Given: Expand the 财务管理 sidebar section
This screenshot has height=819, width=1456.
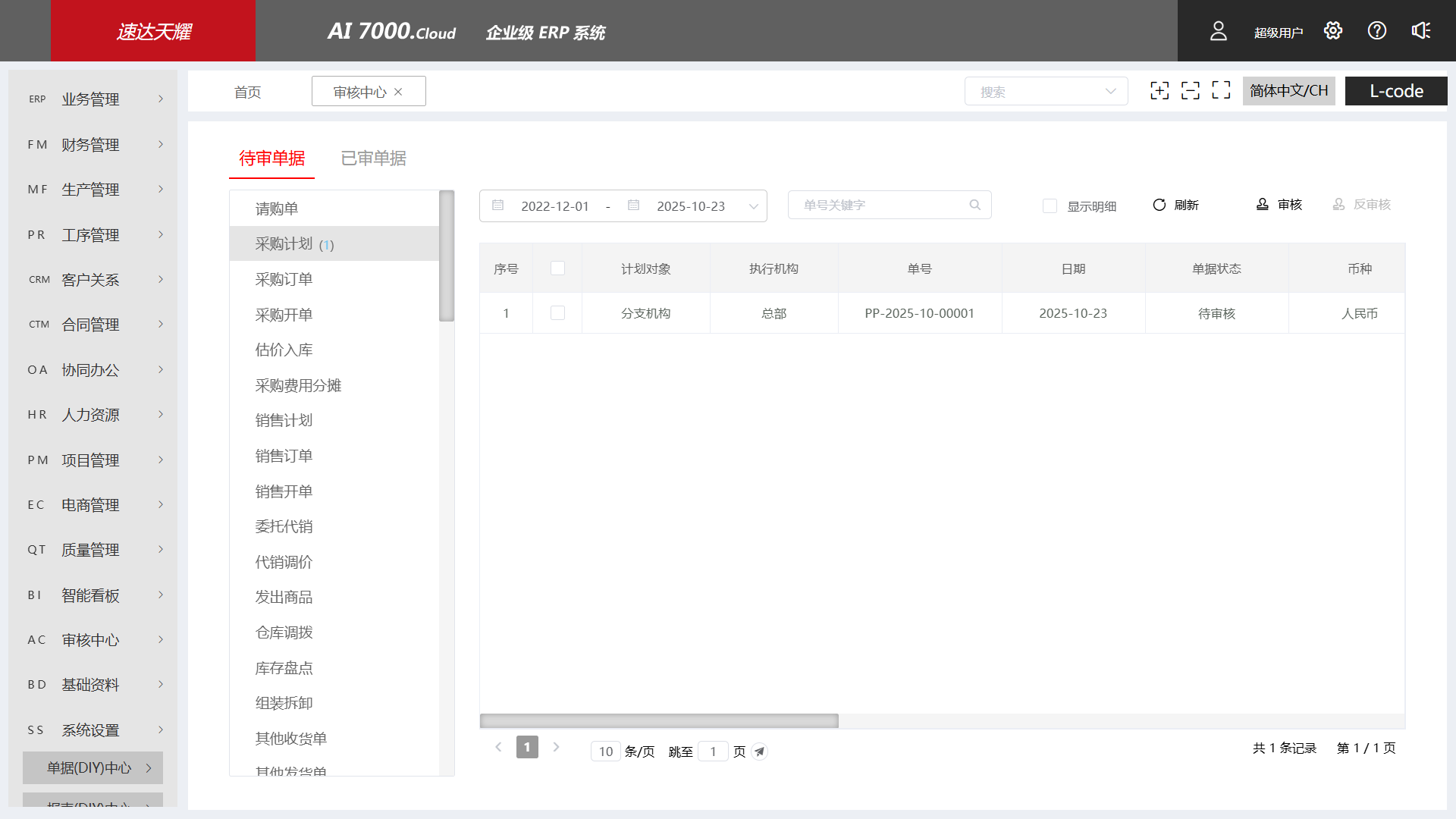Looking at the screenshot, I should tap(93, 144).
